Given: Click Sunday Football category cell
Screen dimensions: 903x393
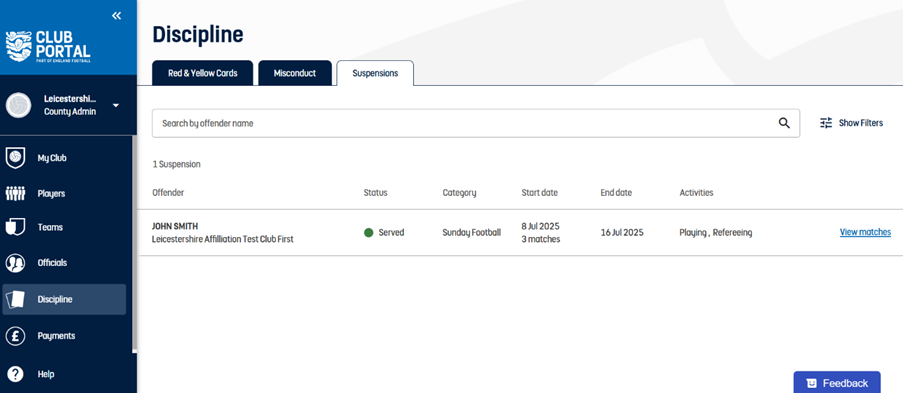Looking at the screenshot, I should (x=472, y=233).
